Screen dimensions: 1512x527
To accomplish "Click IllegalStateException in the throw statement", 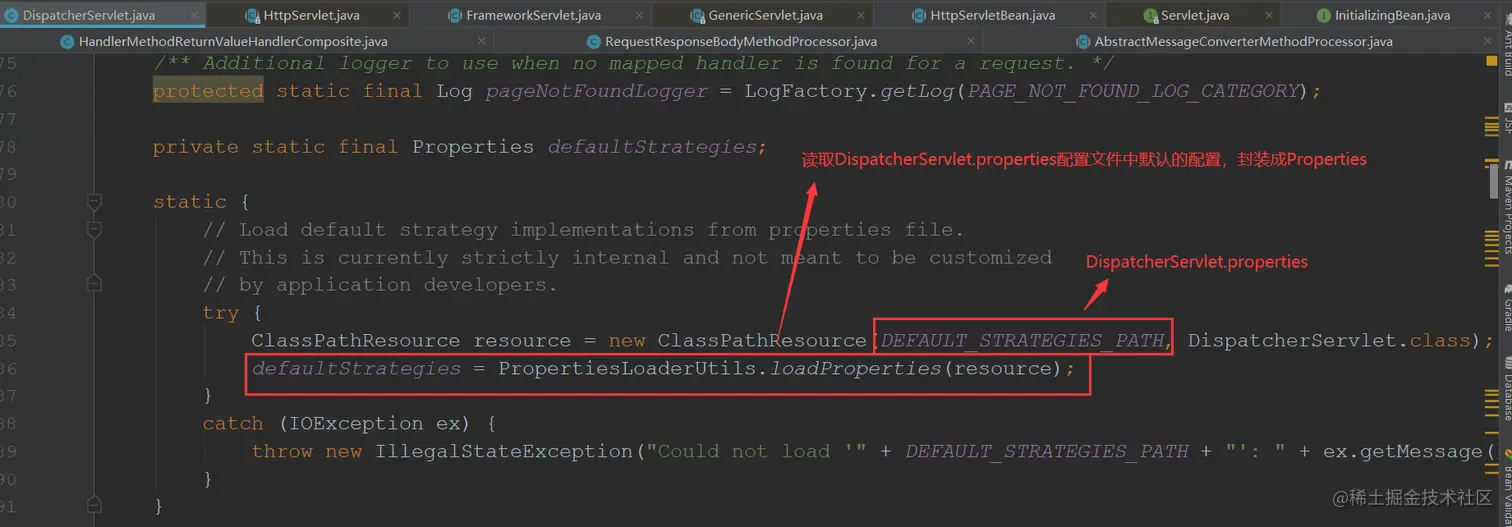I will click(504, 452).
